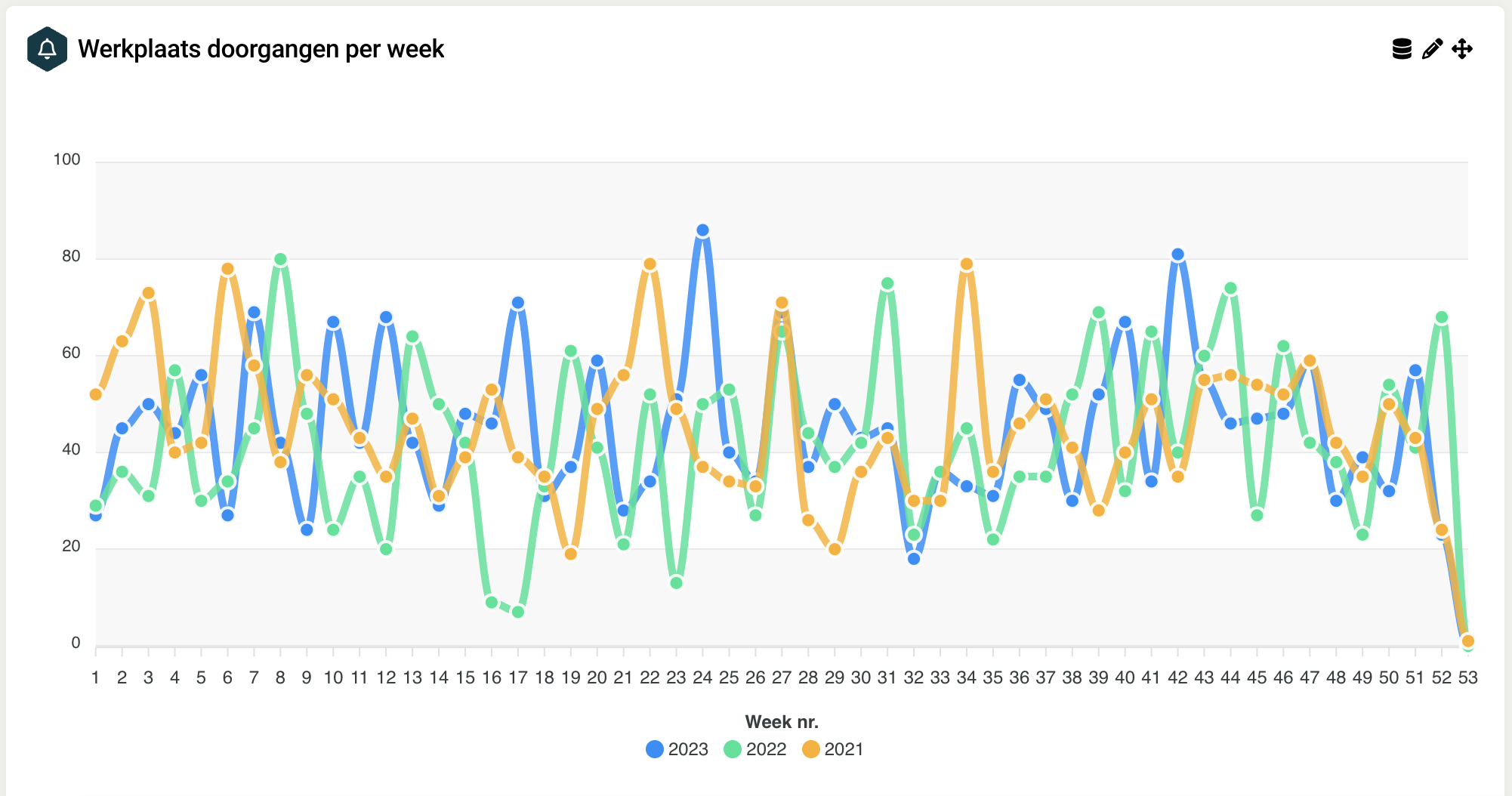Click the orange 2021 legend color dot
The width and height of the screenshot is (1512, 796).
[x=810, y=749]
